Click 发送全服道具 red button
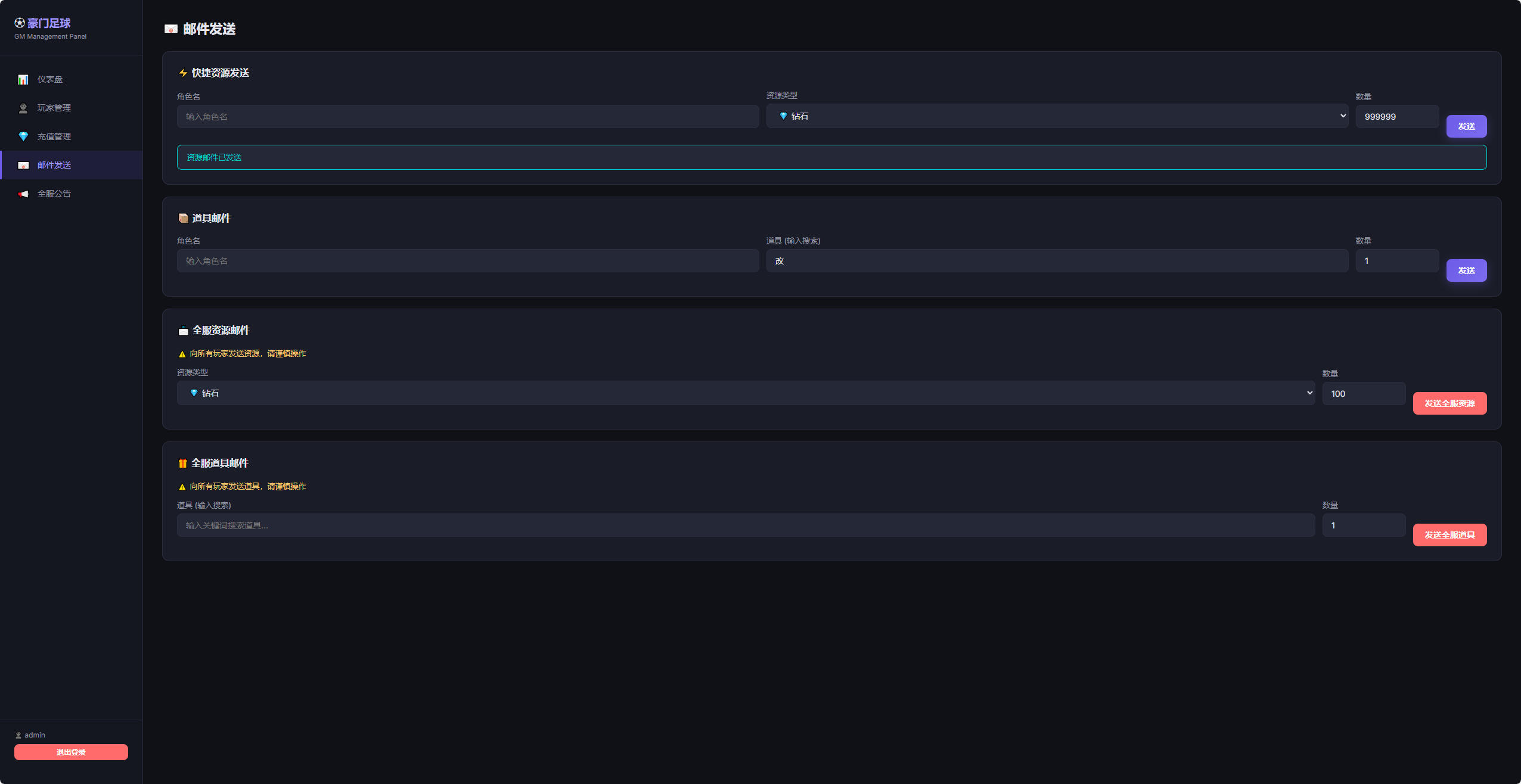 tap(1449, 535)
